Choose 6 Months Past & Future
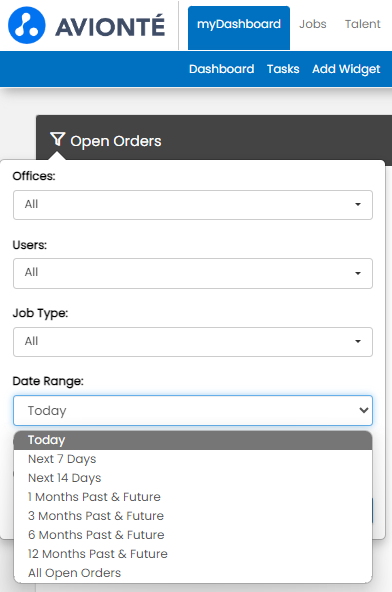 pos(193,535)
